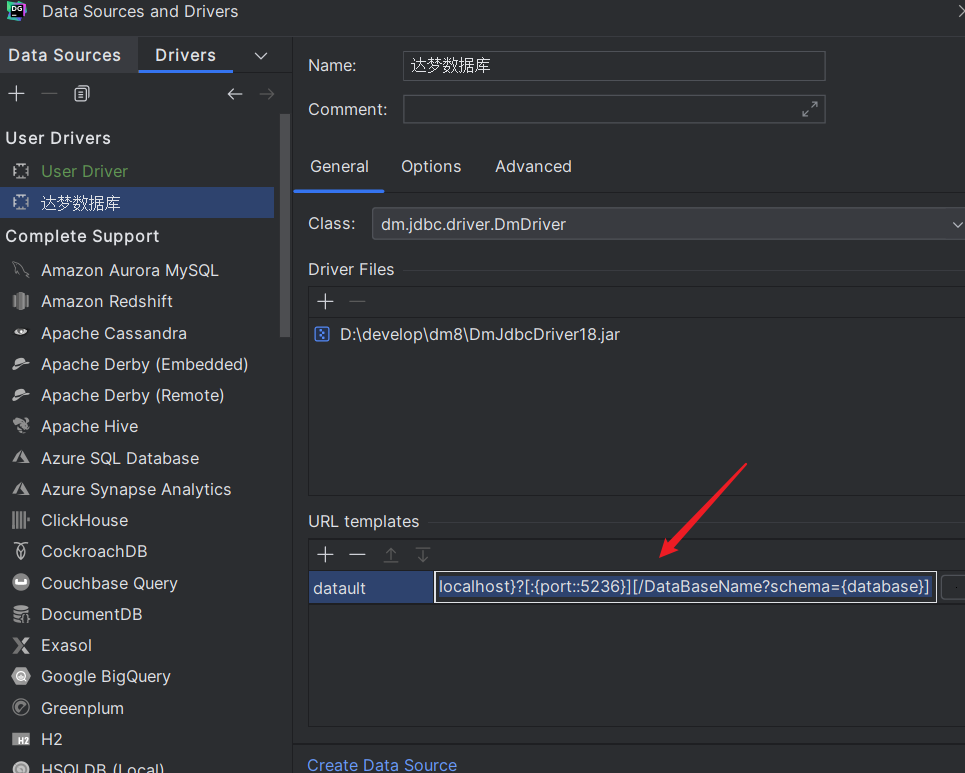
Task: Open the Advanced tab
Action: pyautogui.click(x=533, y=167)
